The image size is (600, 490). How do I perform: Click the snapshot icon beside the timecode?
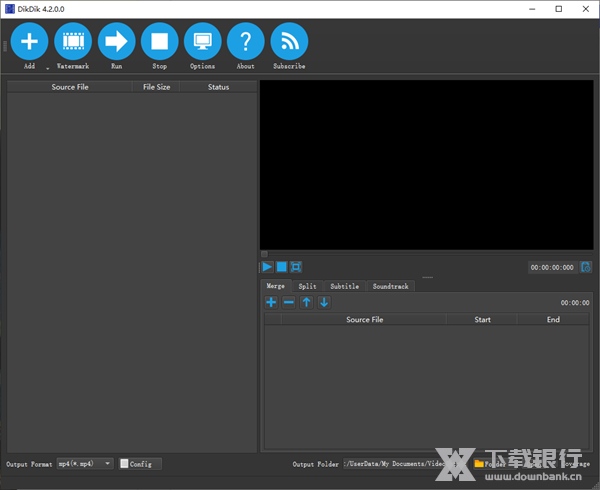point(586,267)
